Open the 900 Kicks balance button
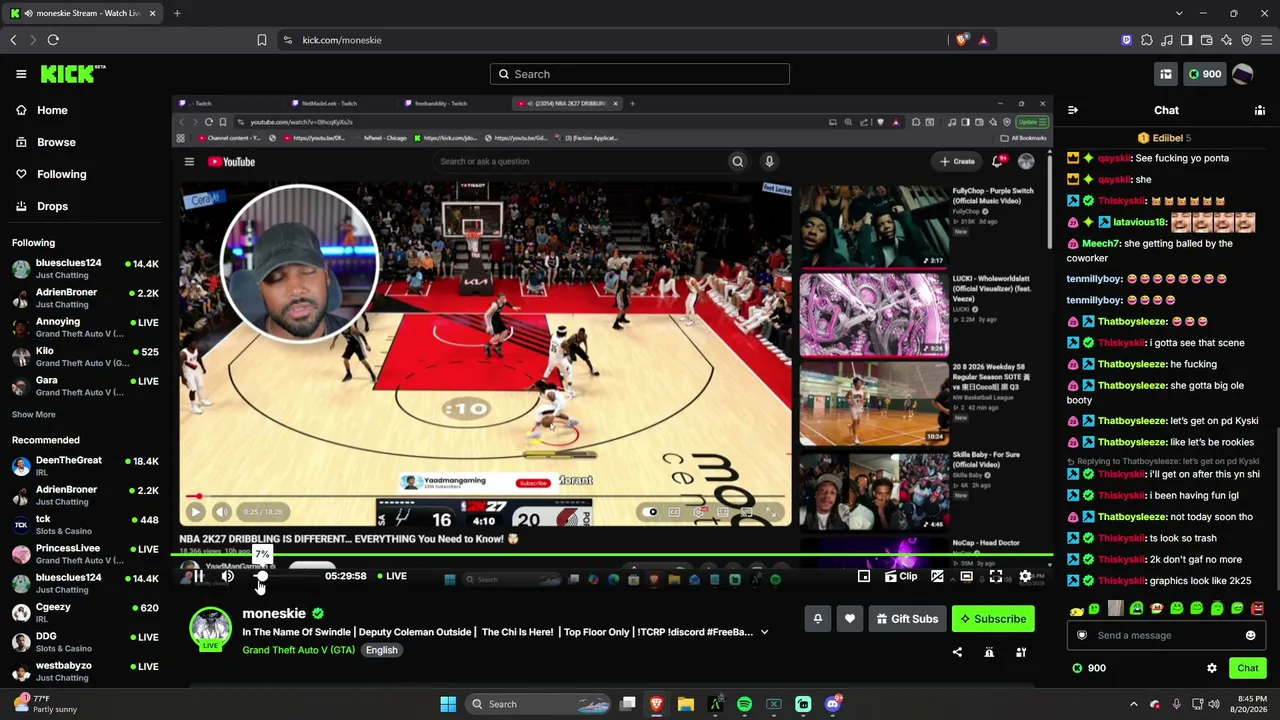The image size is (1280, 720). 1204,74
